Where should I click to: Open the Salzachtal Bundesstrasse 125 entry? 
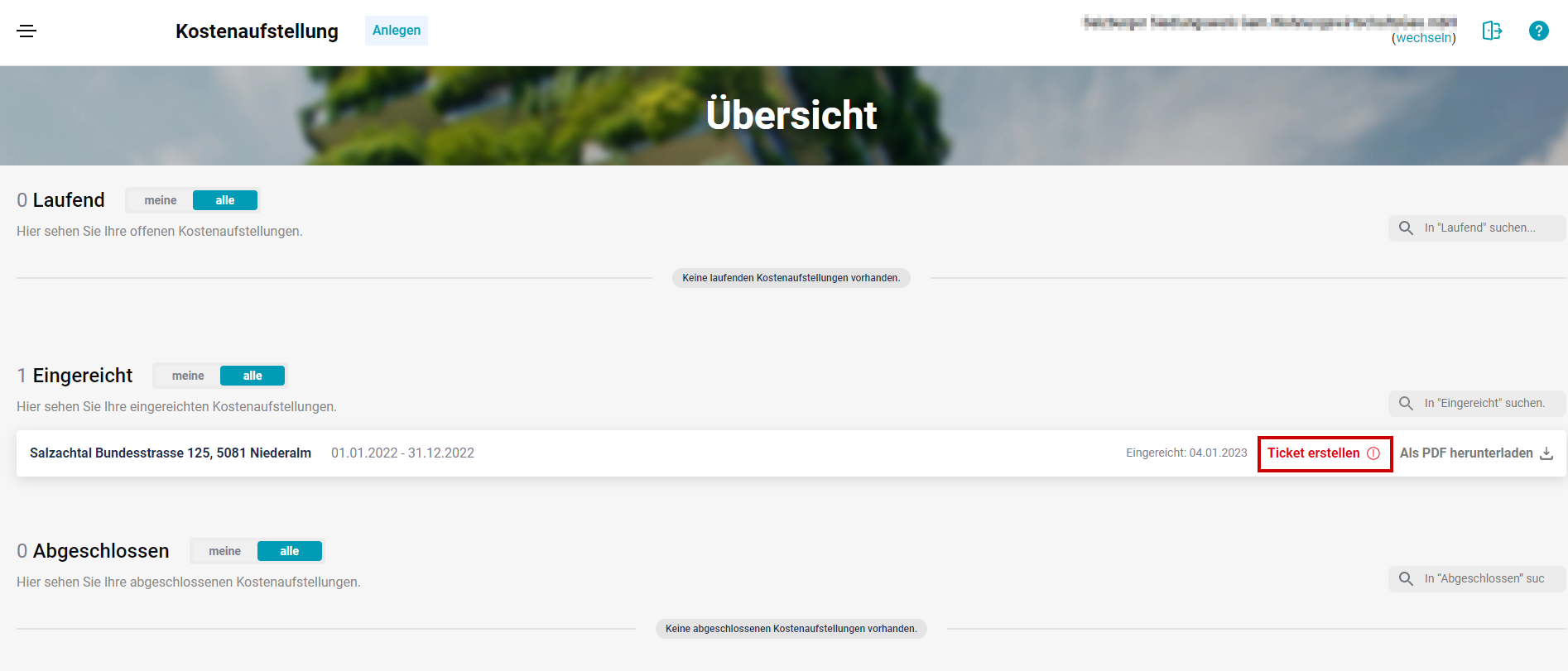click(x=171, y=453)
